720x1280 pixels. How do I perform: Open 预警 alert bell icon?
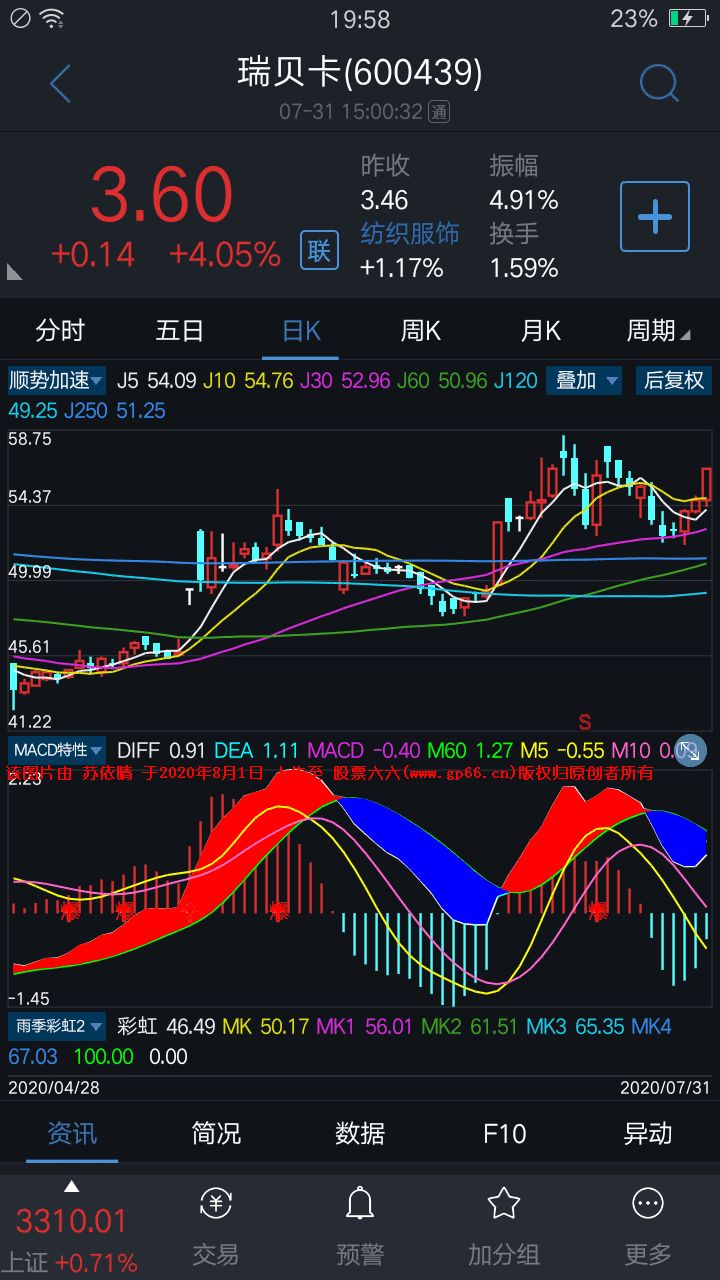[x=360, y=1226]
